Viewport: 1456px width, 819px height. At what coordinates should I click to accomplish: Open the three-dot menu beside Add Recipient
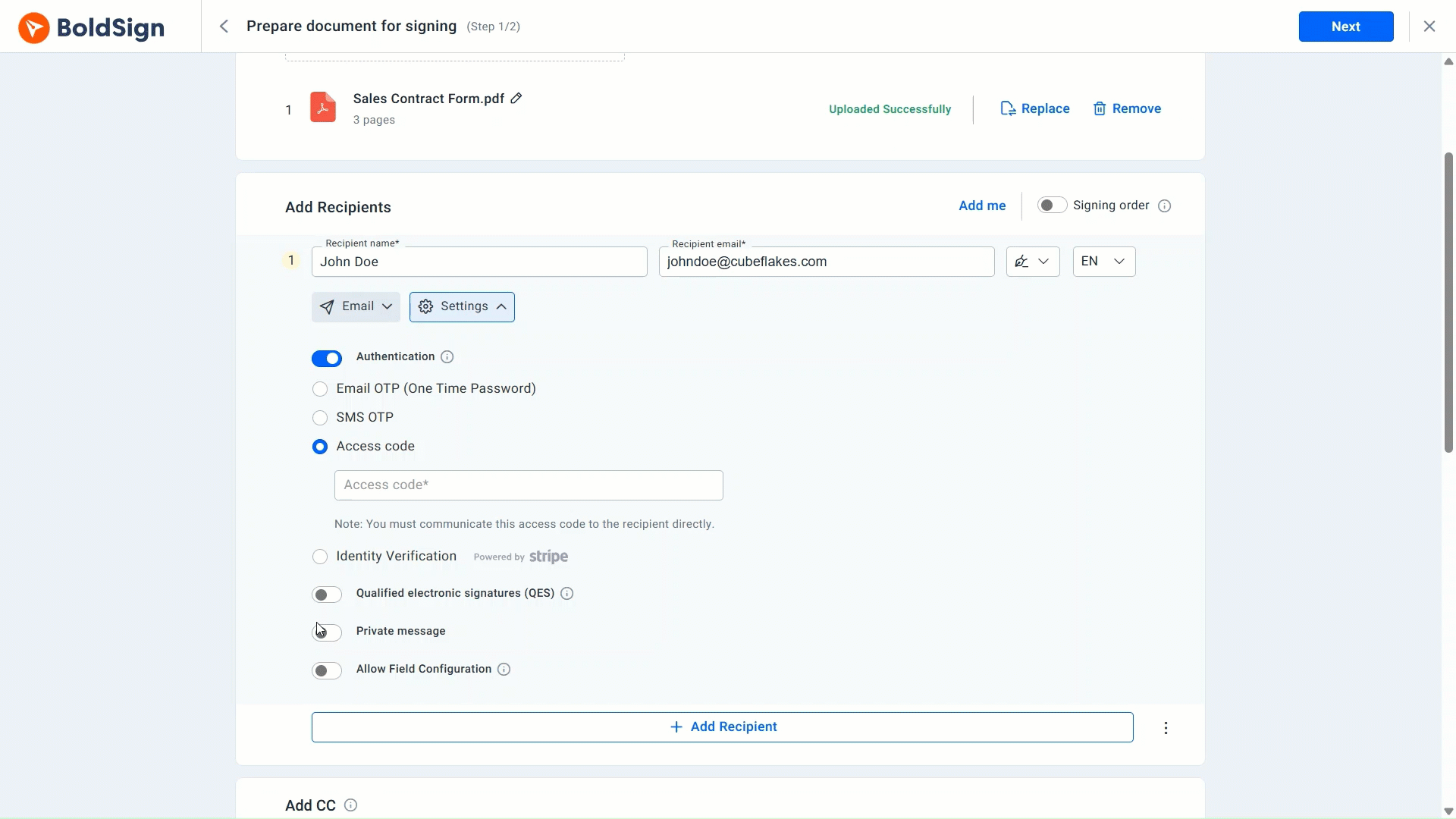click(1166, 728)
